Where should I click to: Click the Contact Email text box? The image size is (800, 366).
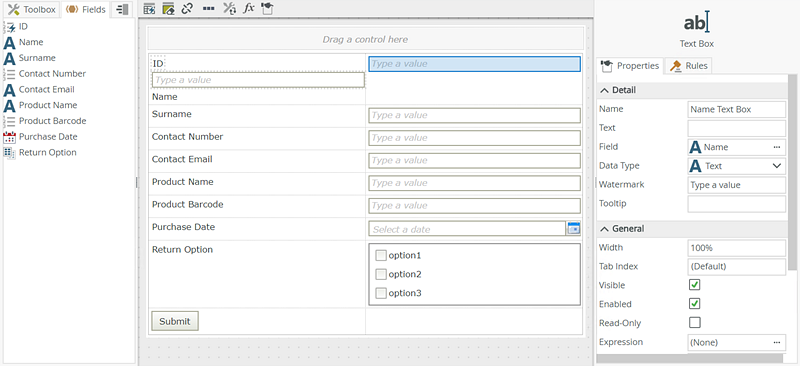[474, 160]
